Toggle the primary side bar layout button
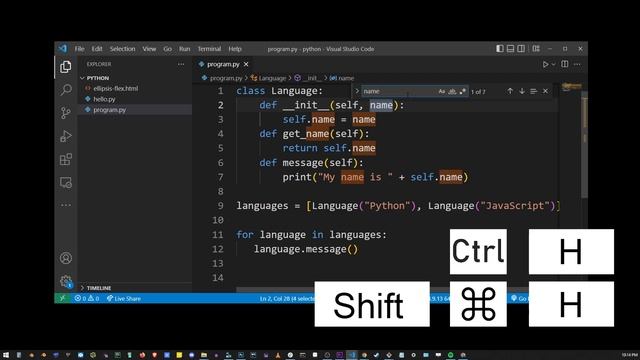This screenshot has height=360, width=640. coord(500,49)
